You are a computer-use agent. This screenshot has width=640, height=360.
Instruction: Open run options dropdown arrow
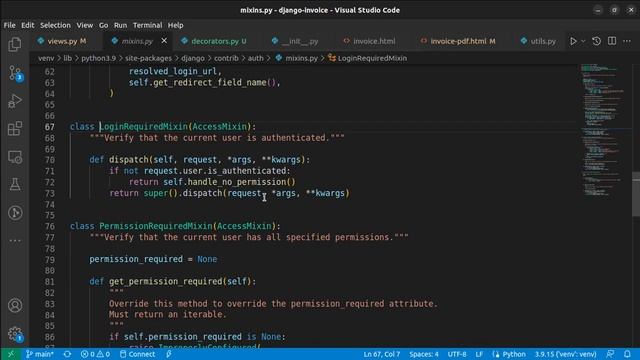pyautogui.click(x=583, y=41)
